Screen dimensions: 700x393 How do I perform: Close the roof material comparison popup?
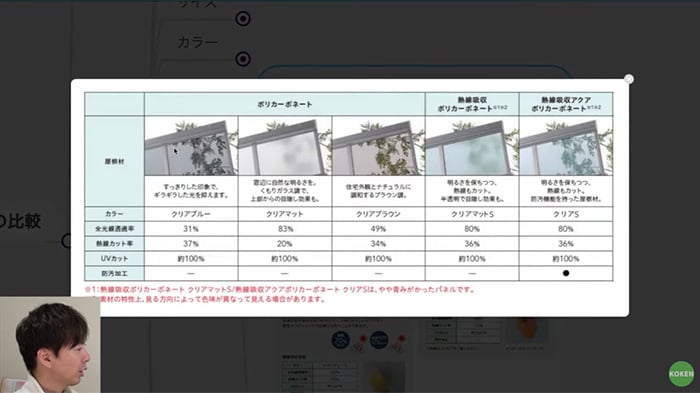click(x=629, y=79)
